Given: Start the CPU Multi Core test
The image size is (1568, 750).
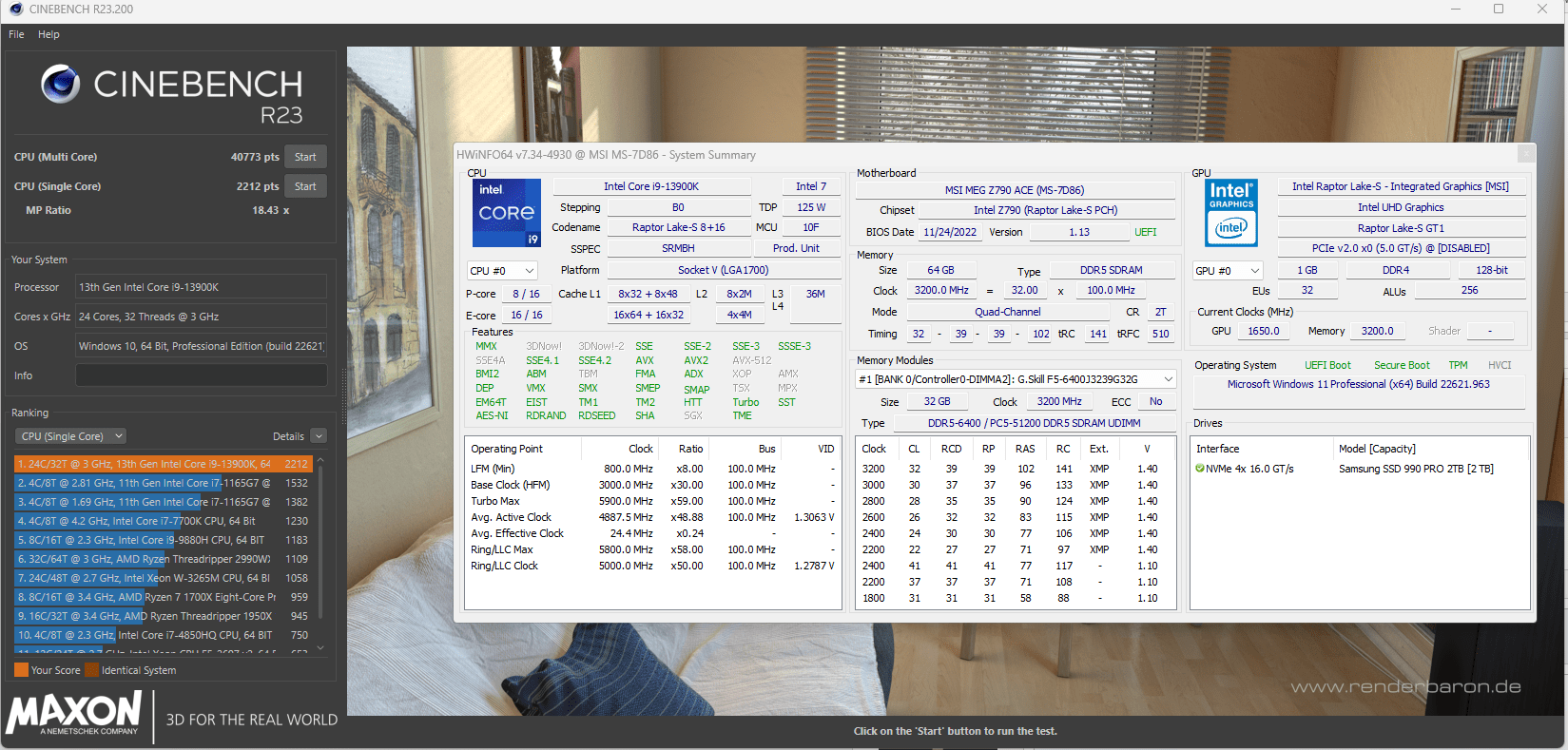Looking at the screenshot, I should click(305, 157).
